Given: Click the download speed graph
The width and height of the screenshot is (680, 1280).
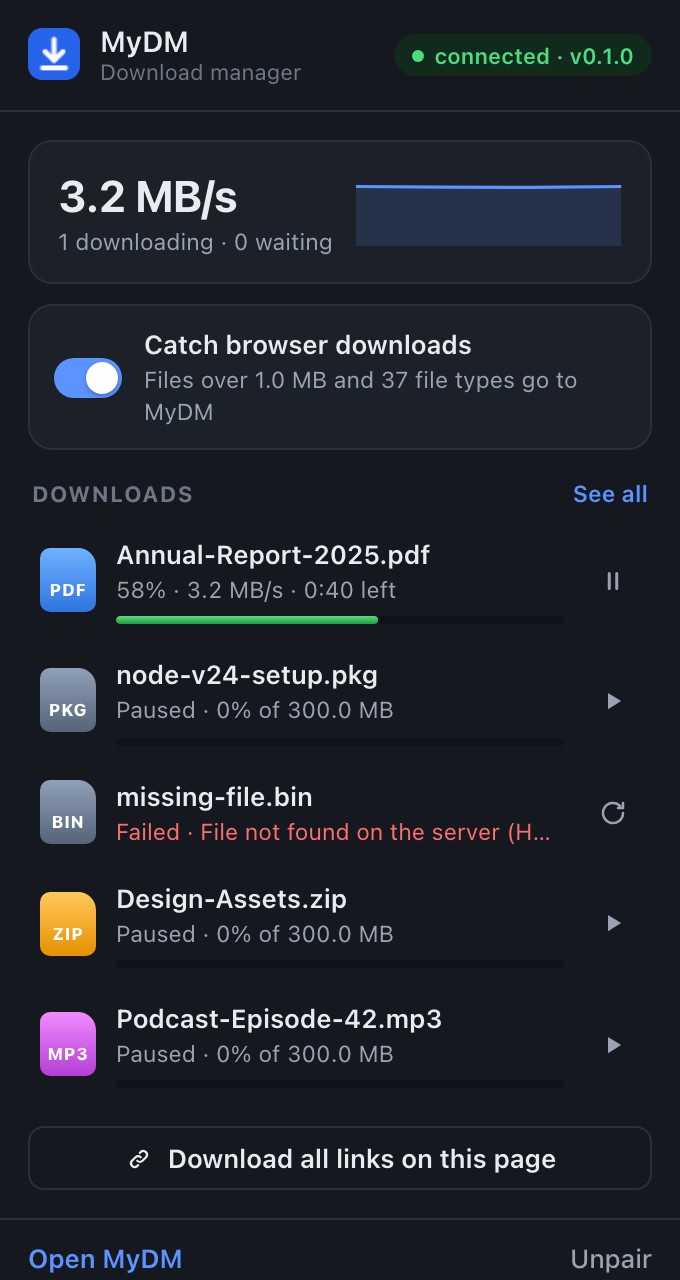Looking at the screenshot, I should (x=489, y=214).
